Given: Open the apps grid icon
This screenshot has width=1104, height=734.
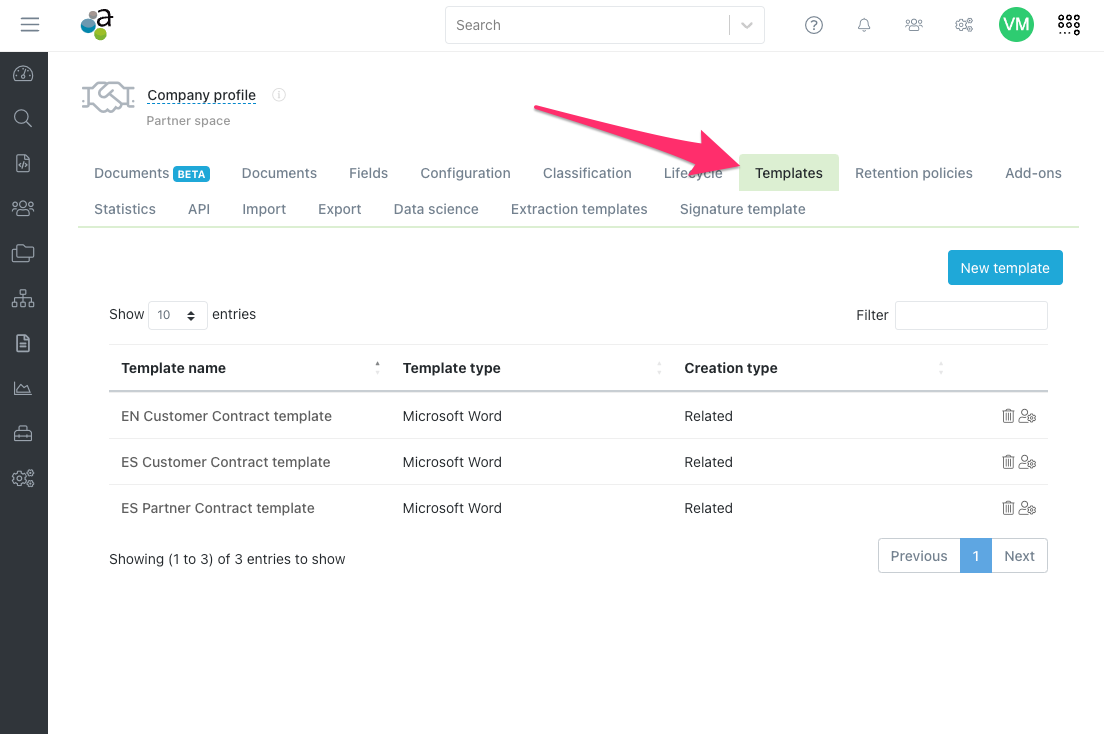Looking at the screenshot, I should click(1069, 25).
